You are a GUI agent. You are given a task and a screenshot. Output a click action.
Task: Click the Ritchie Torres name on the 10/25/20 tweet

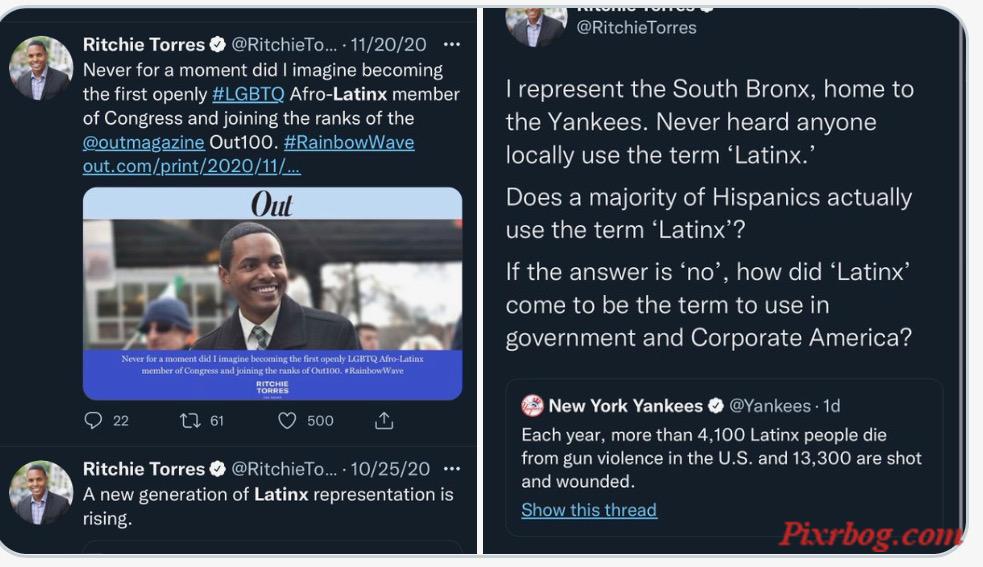[x=144, y=469]
